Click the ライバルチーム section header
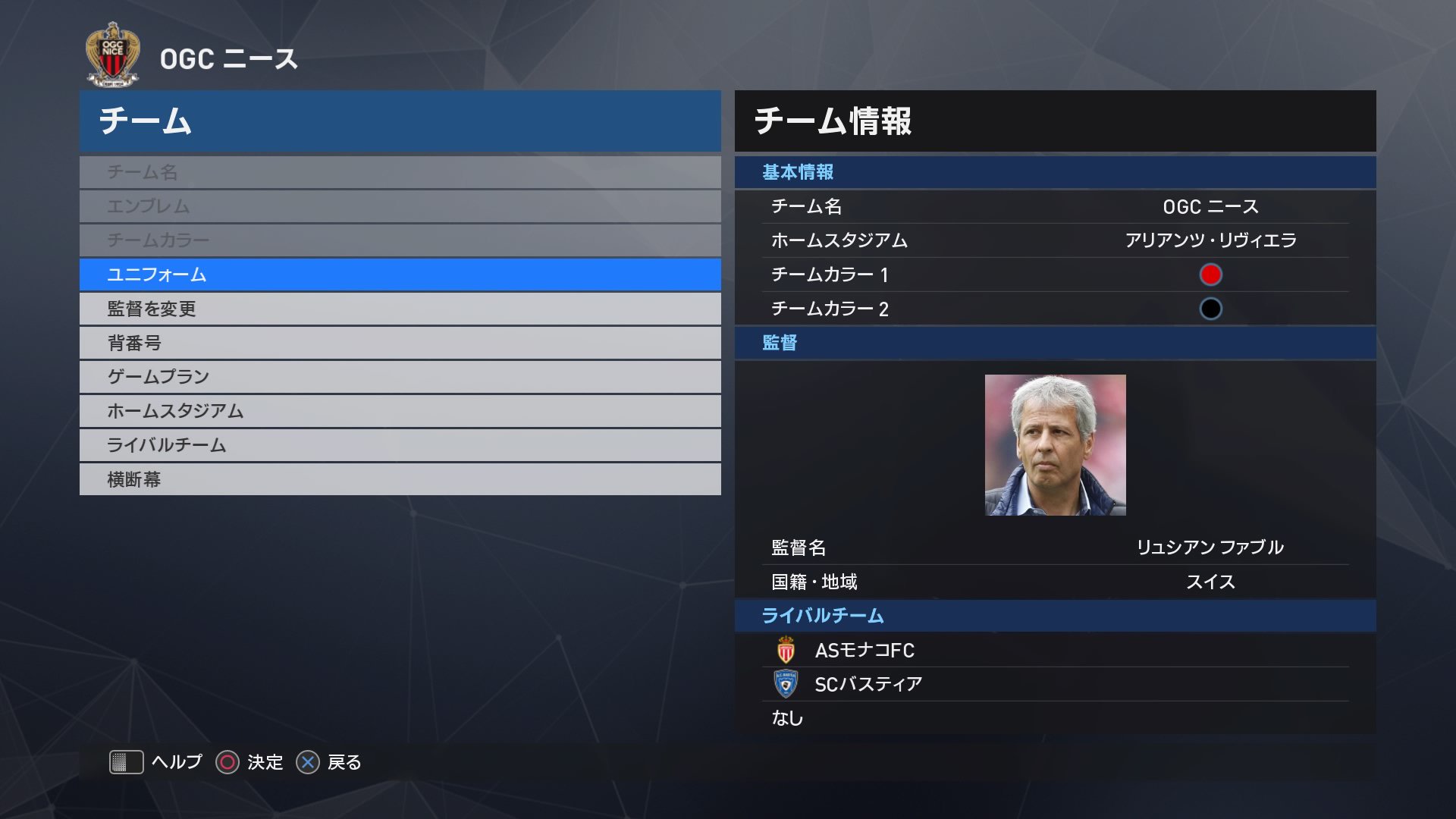Screen dimensions: 1456x819 coord(1056,616)
